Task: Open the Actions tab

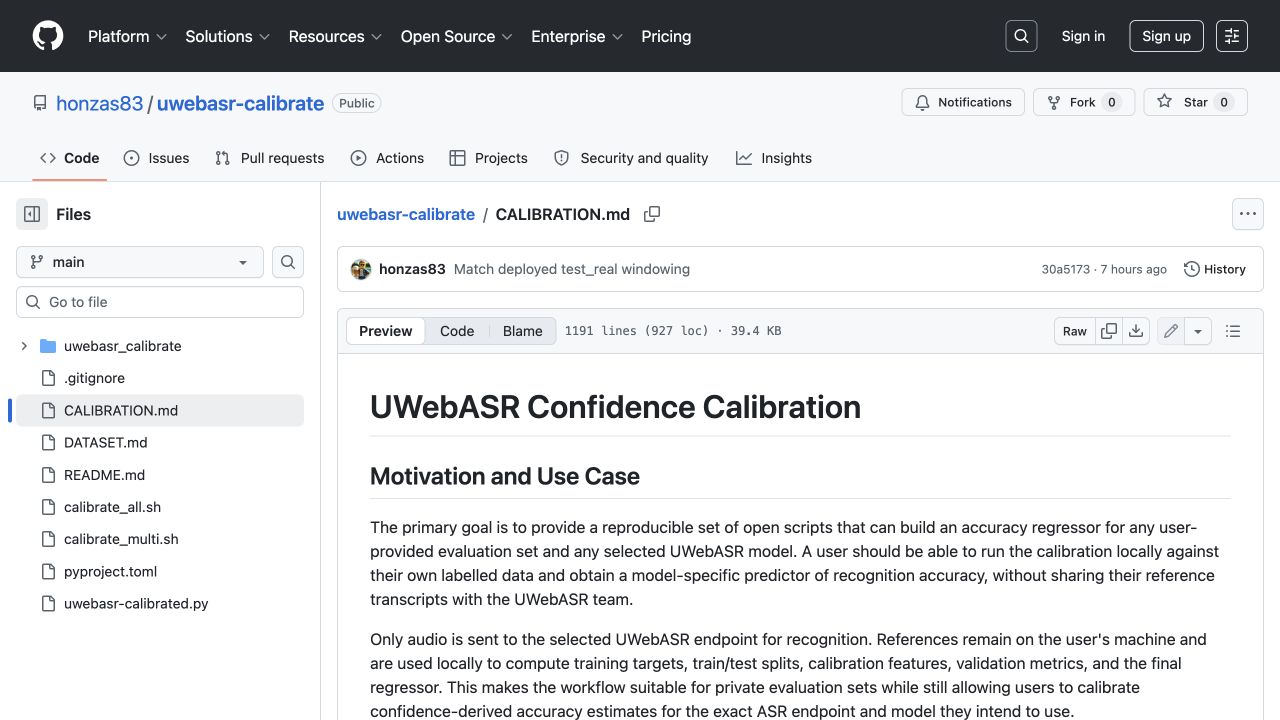Action: pos(388,158)
